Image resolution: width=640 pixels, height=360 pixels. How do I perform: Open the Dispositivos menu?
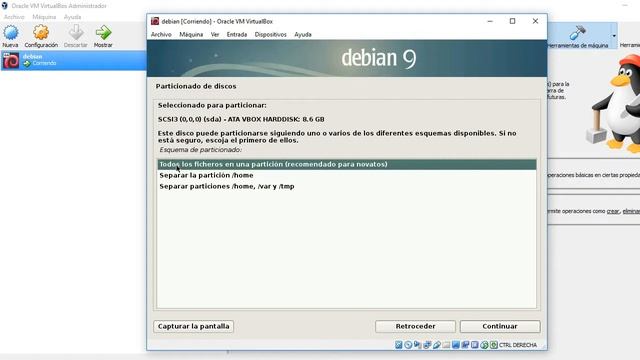[271, 35]
